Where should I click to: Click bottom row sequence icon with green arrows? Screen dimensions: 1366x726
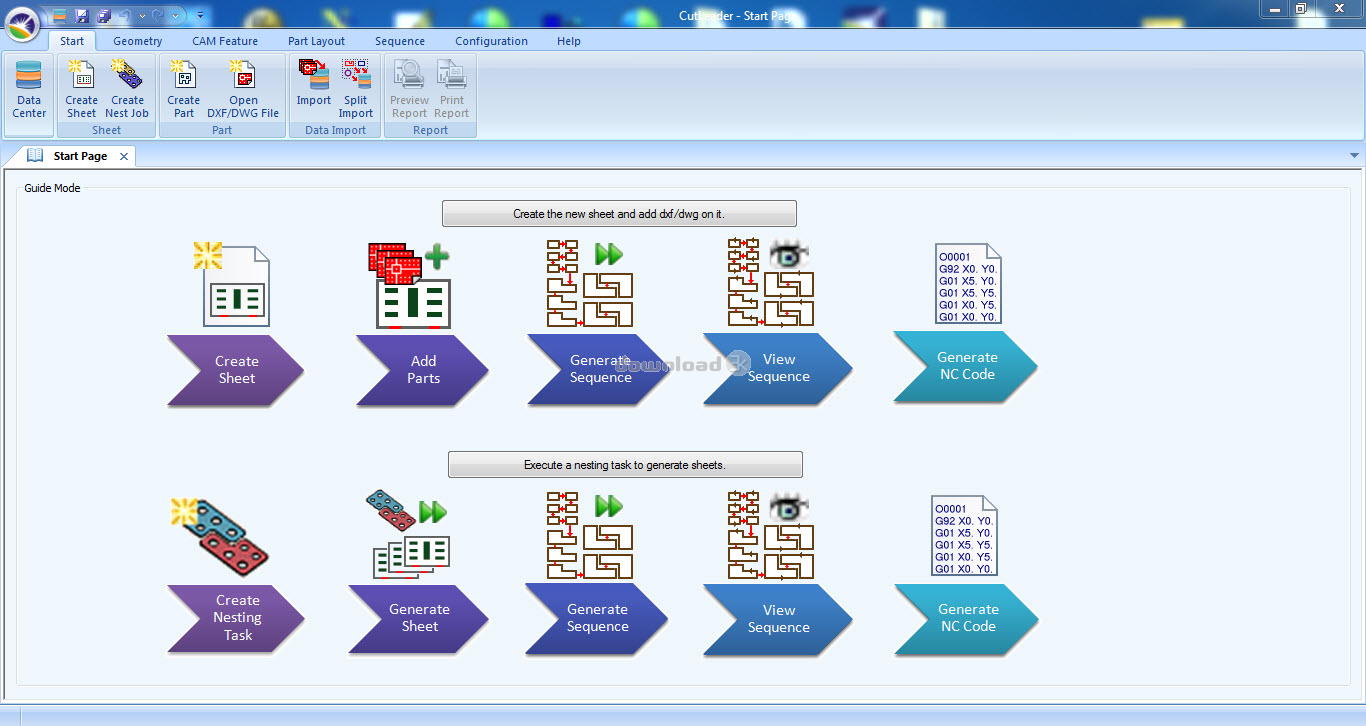pyautogui.click(x=590, y=535)
